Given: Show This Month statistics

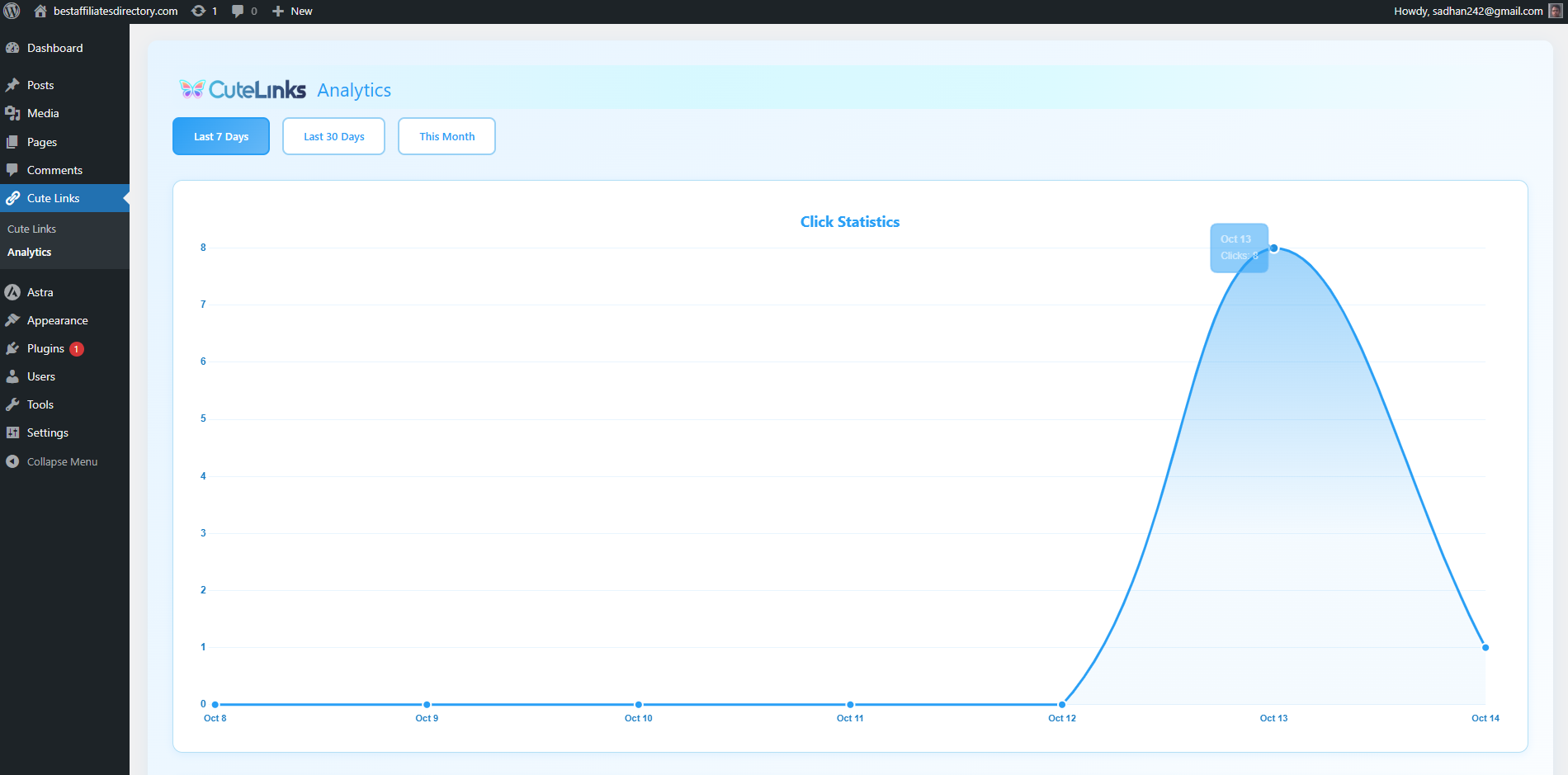Looking at the screenshot, I should [446, 136].
